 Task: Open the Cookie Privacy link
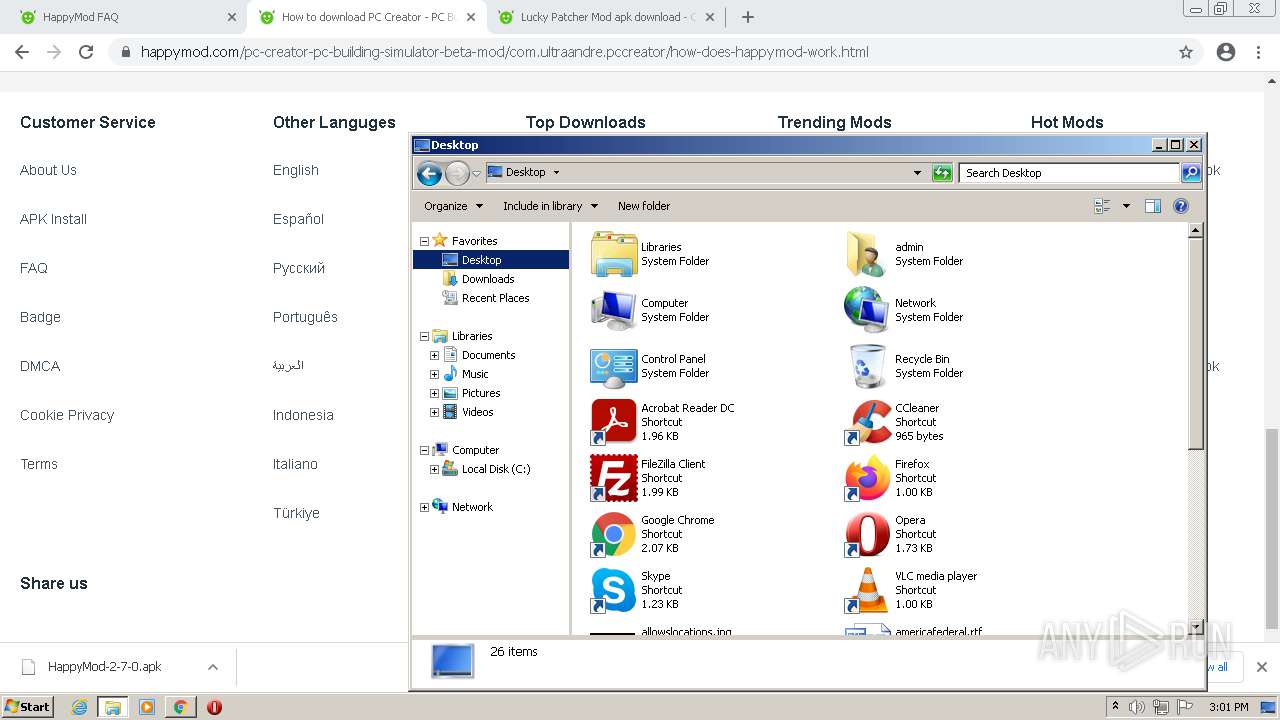67,415
